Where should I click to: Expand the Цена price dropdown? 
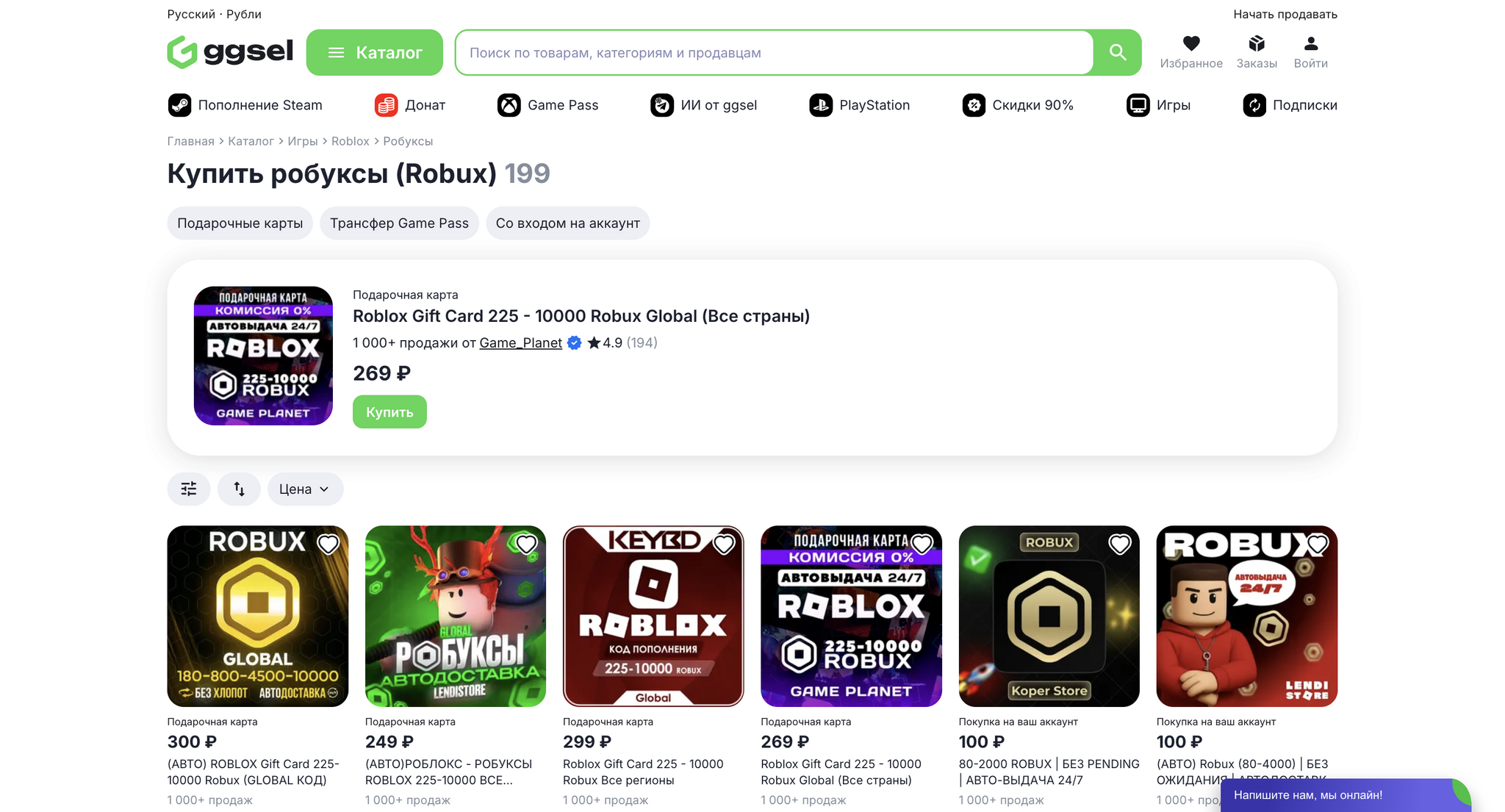click(x=305, y=489)
